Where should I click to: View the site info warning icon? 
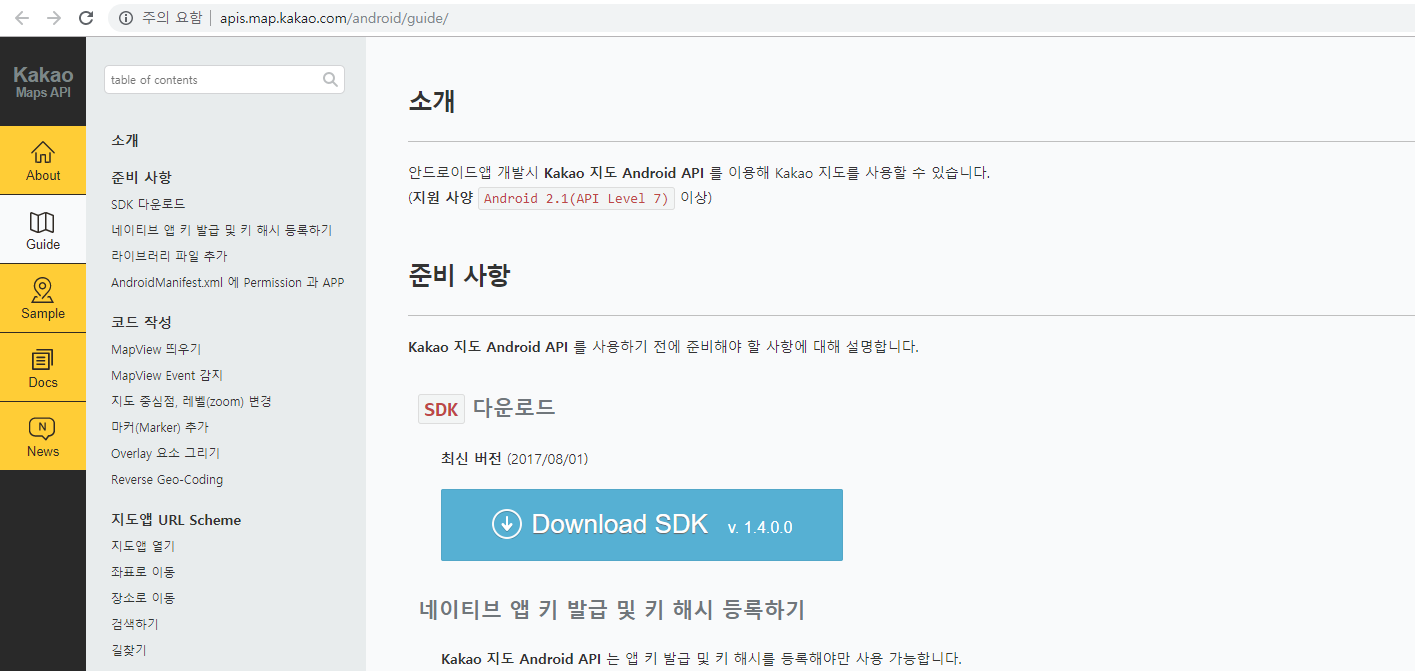126,18
